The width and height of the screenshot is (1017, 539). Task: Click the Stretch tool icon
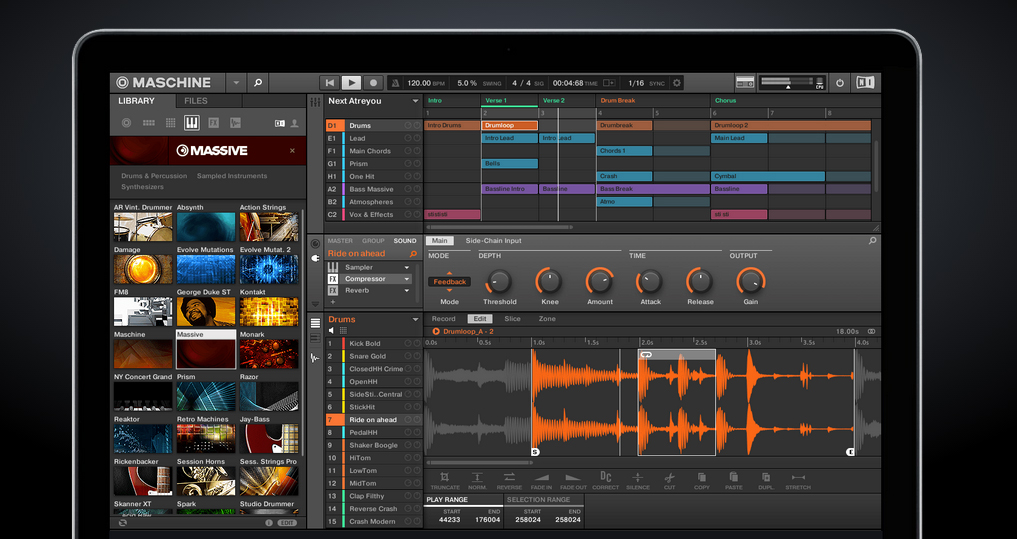pos(798,477)
